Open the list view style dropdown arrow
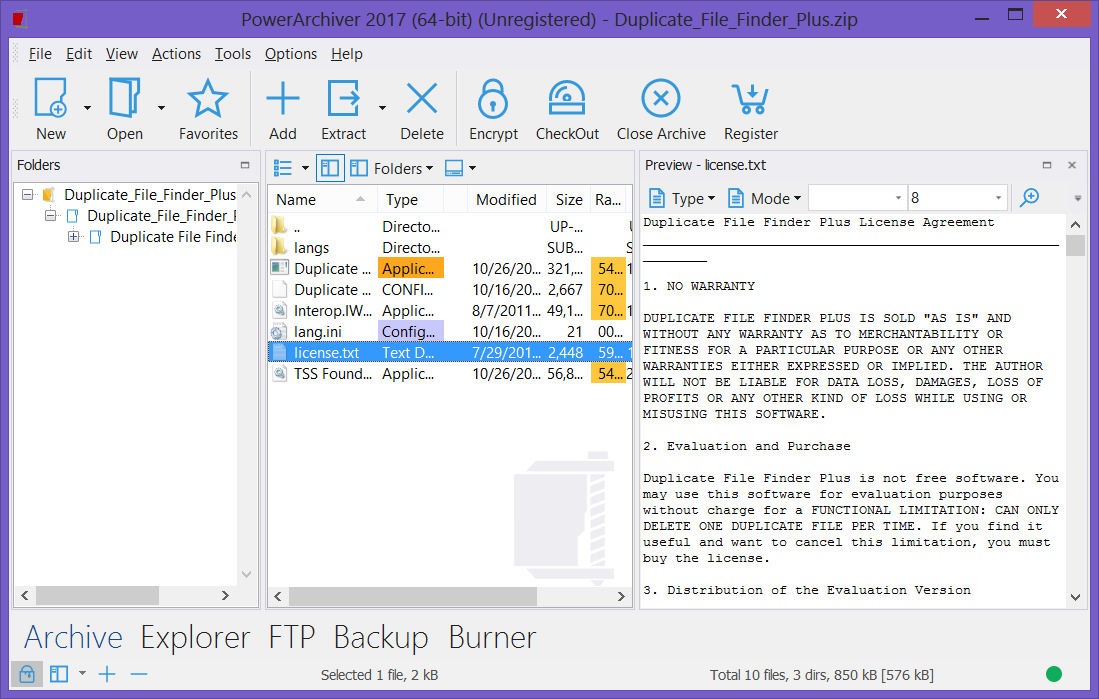Screen dimensions: 1099x699 click(x=305, y=168)
